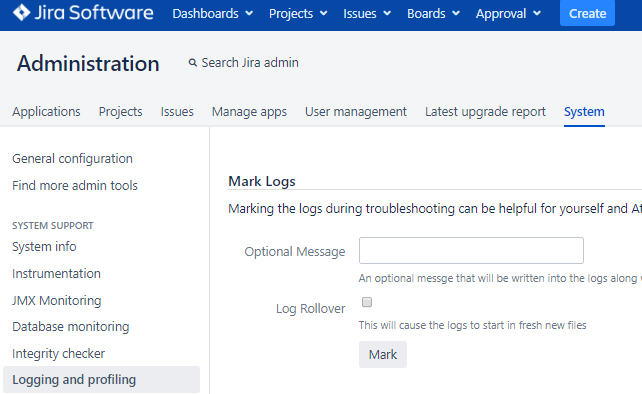This screenshot has width=642, height=394.
Task: Expand the Issues dropdown in top navigation
Action: click(x=367, y=14)
